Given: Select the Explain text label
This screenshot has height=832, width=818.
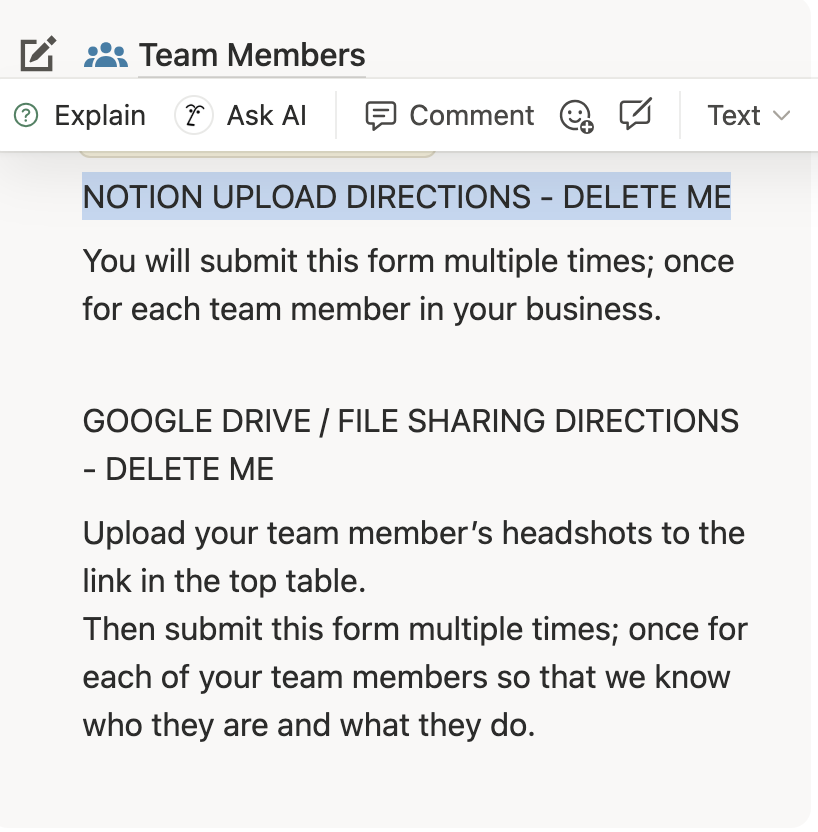Looking at the screenshot, I should click(99, 116).
